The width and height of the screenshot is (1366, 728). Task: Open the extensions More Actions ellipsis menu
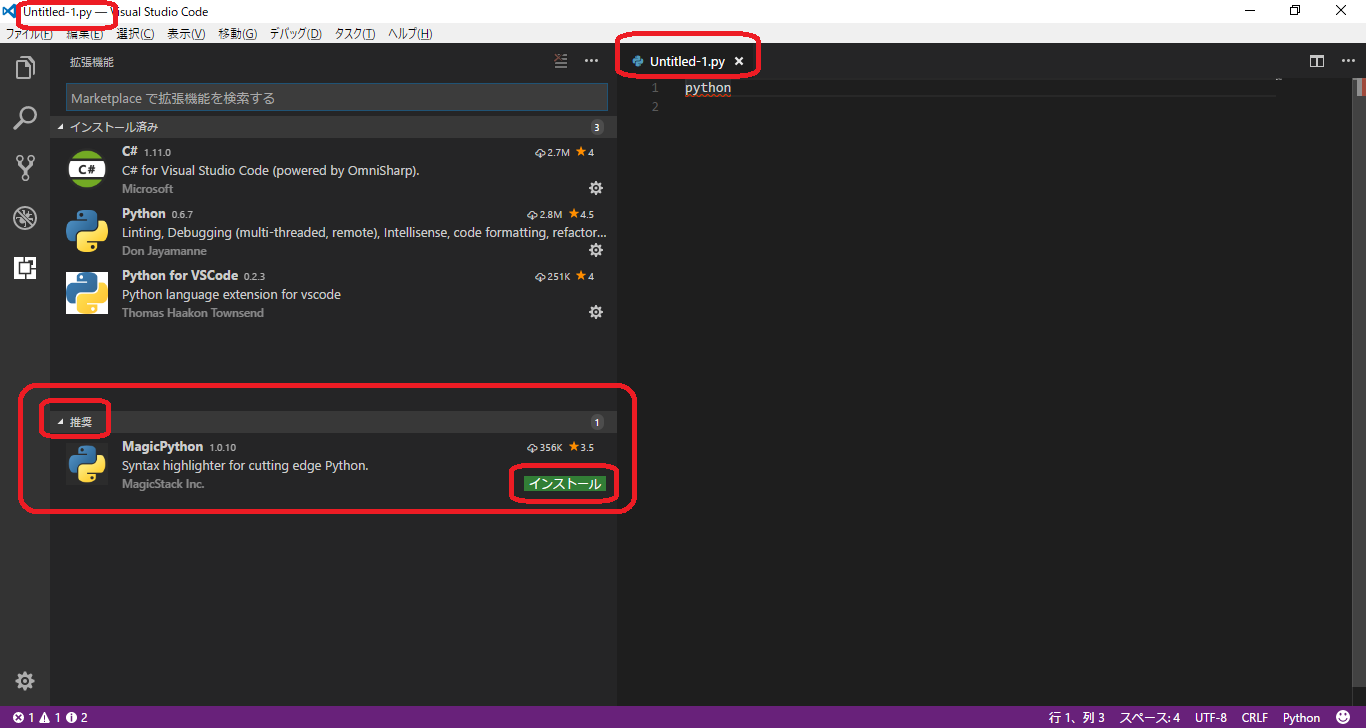pyautogui.click(x=591, y=60)
